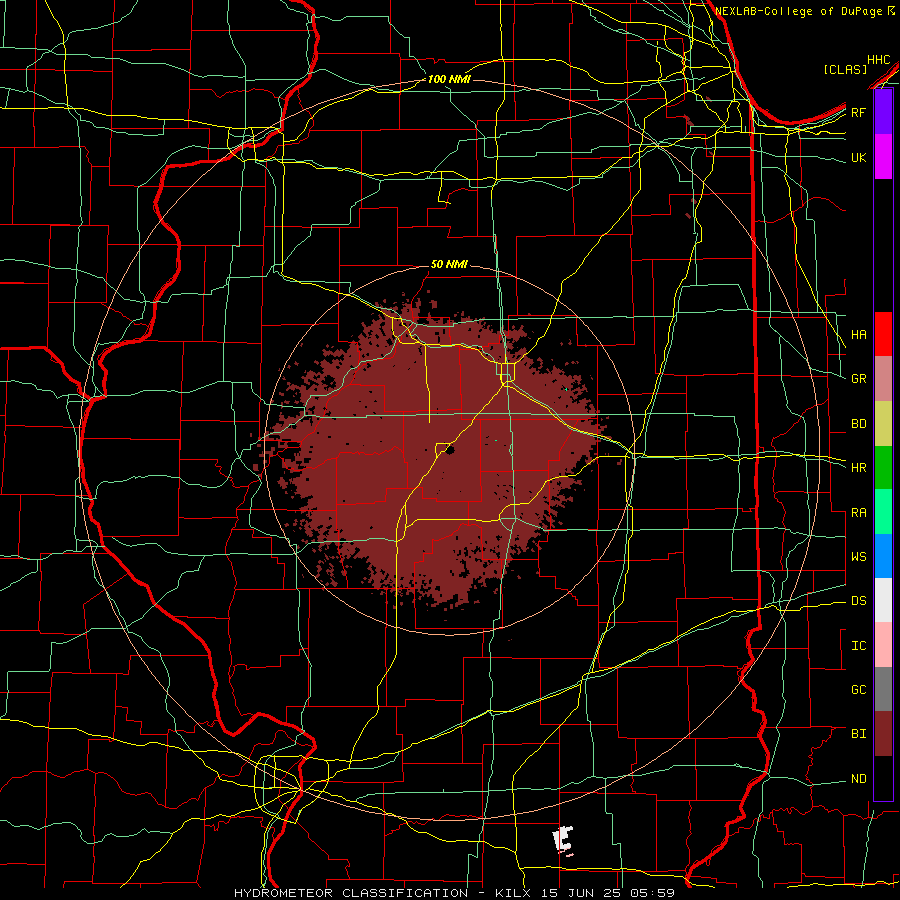Click the purple RF legend color swatch
Image resolution: width=900 pixels, height=900 pixels.
(x=883, y=112)
